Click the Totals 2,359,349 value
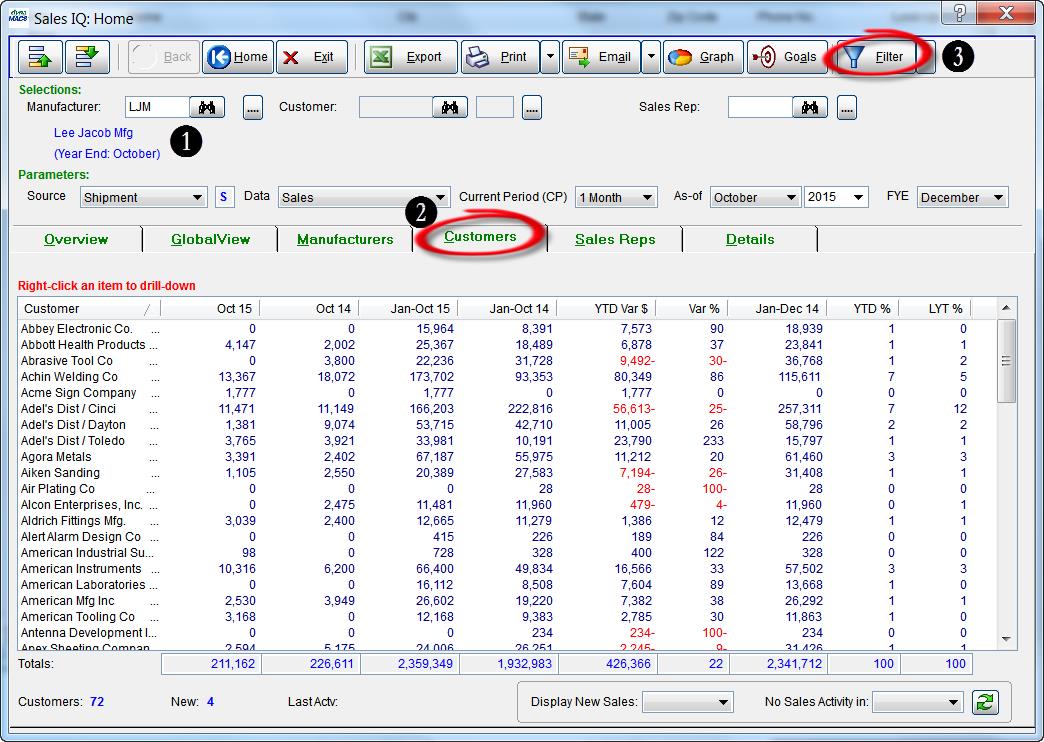The width and height of the screenshot is (1044, 742). [425, 663]
